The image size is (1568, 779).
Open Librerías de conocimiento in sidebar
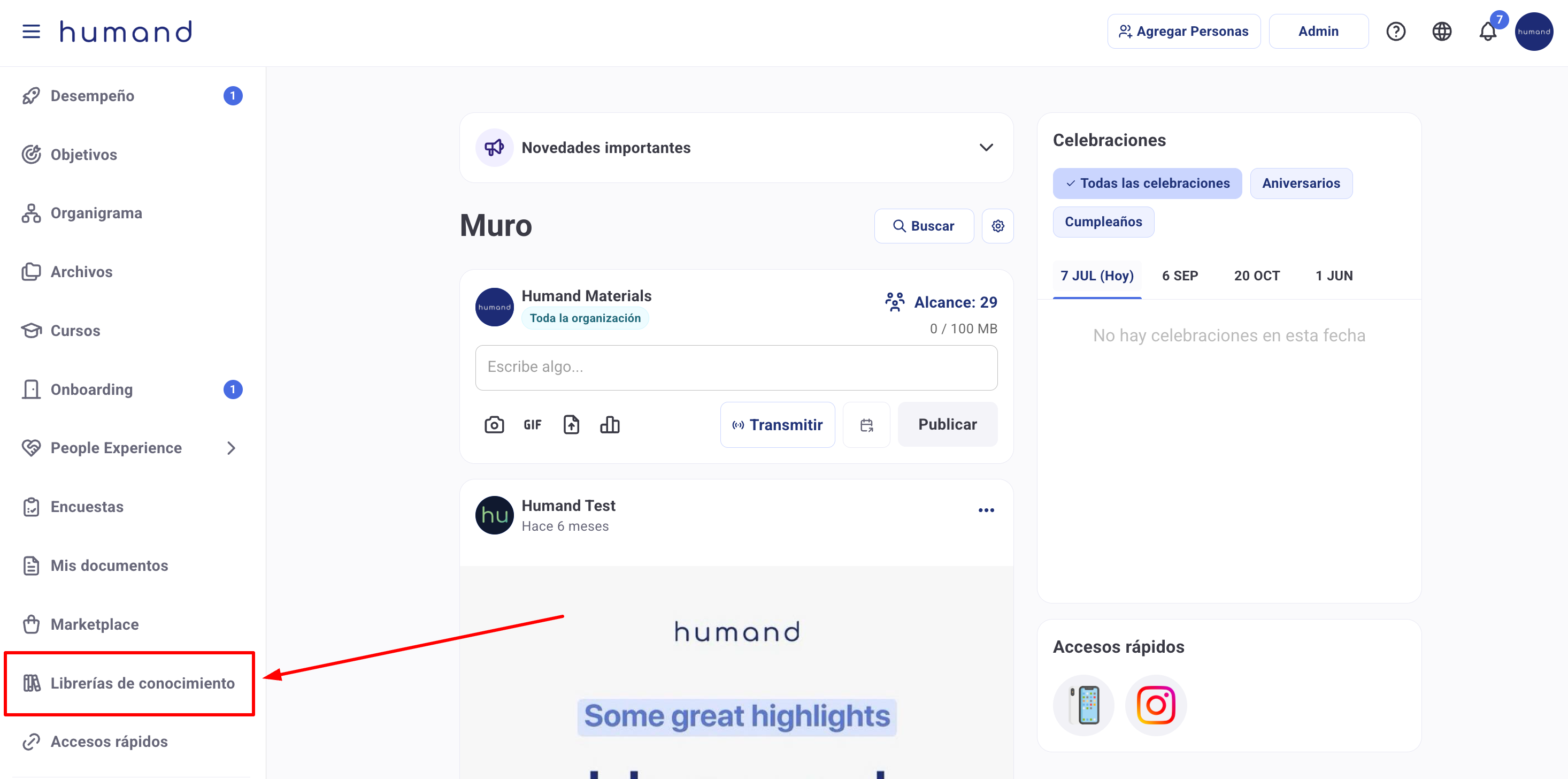pos(142,683)
